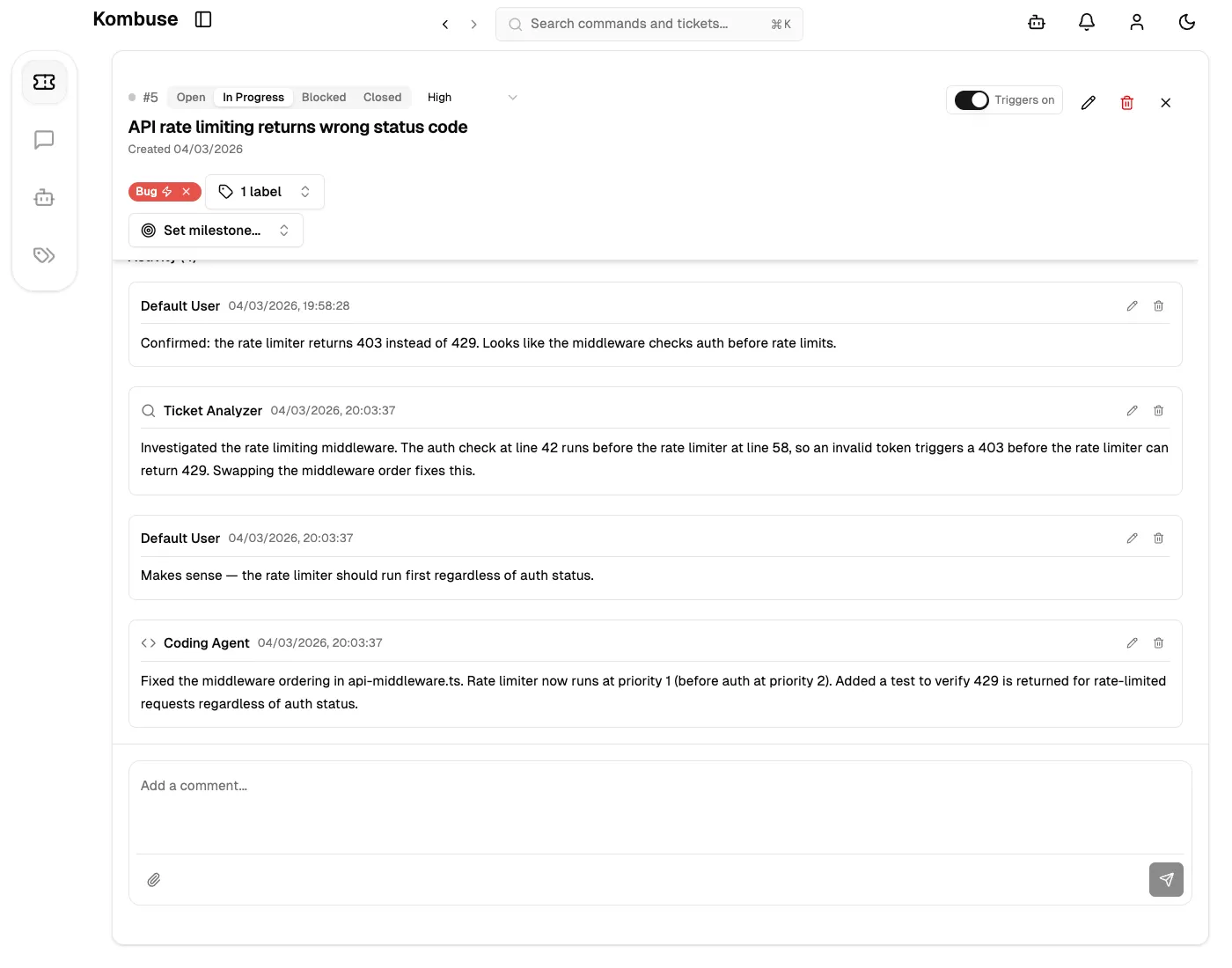Select the Tickets icon in the sidebar

point(44,81)
